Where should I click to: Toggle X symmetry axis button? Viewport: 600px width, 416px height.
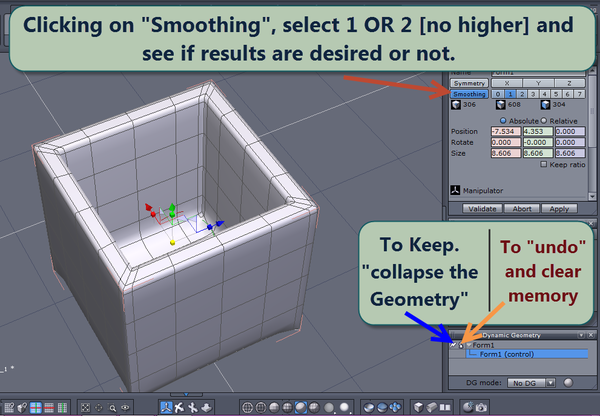pyautogui.click(x=507, y=83)
